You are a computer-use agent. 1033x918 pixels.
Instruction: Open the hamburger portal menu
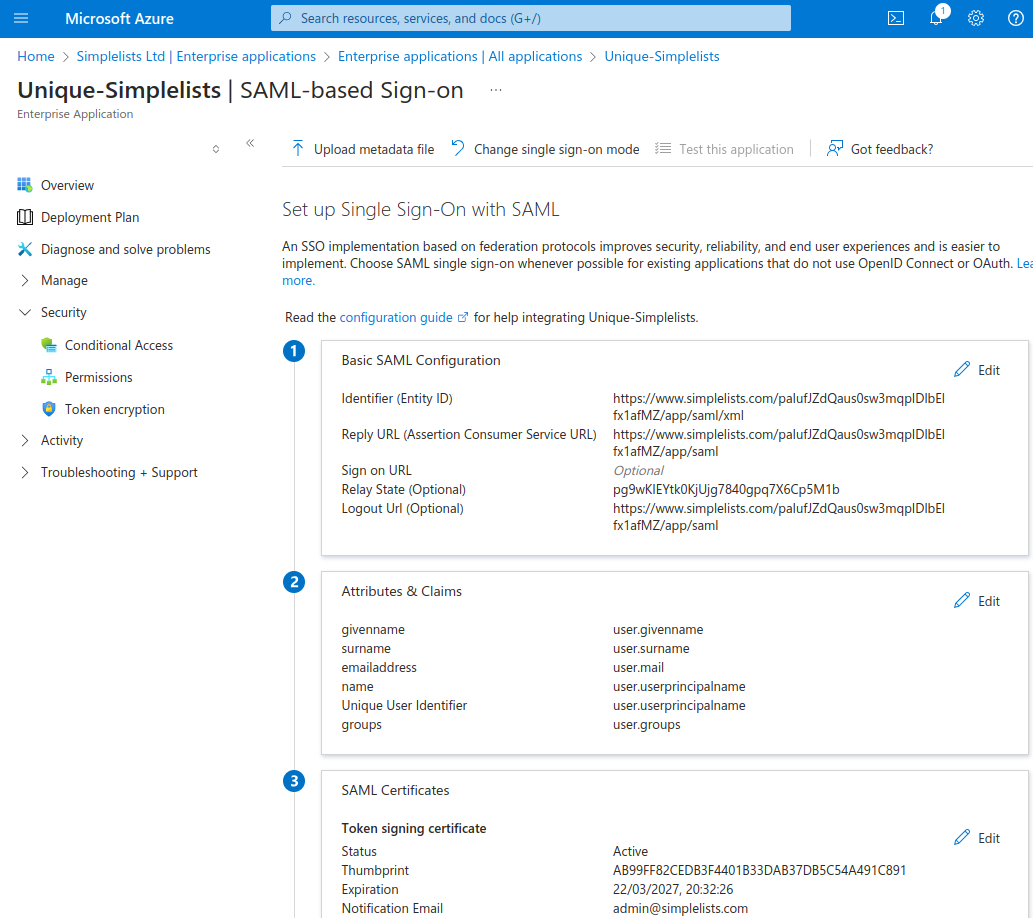click(x=21, y=18)
